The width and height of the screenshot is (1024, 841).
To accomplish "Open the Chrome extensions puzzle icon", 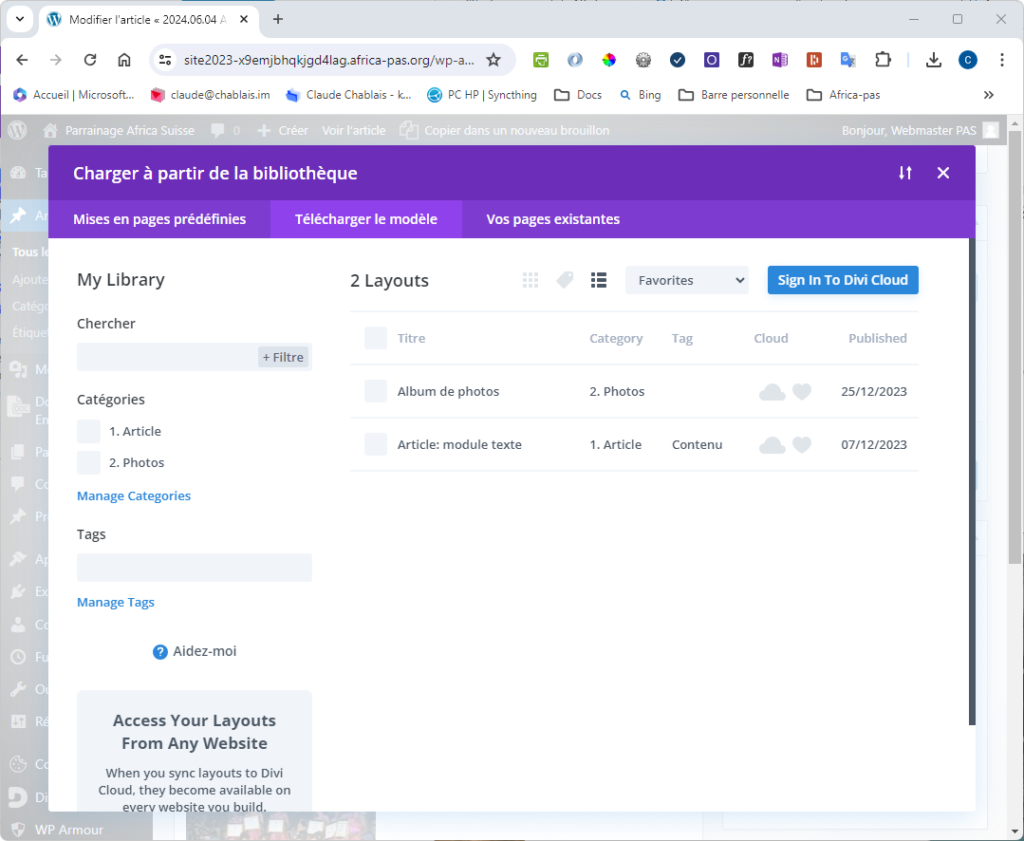I will coord(882,60).
